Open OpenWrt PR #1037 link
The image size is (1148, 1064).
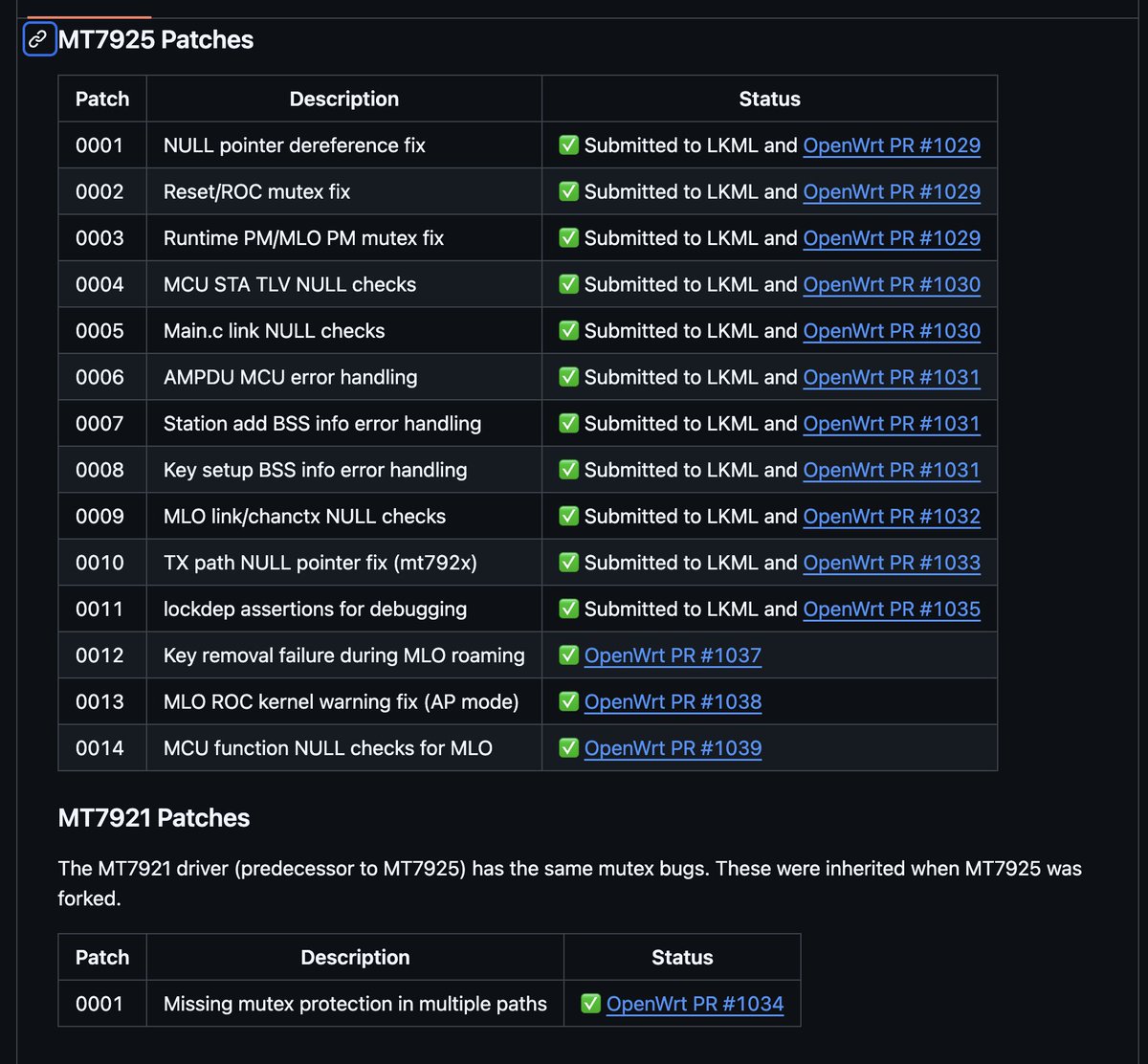[x=673, y=655]
